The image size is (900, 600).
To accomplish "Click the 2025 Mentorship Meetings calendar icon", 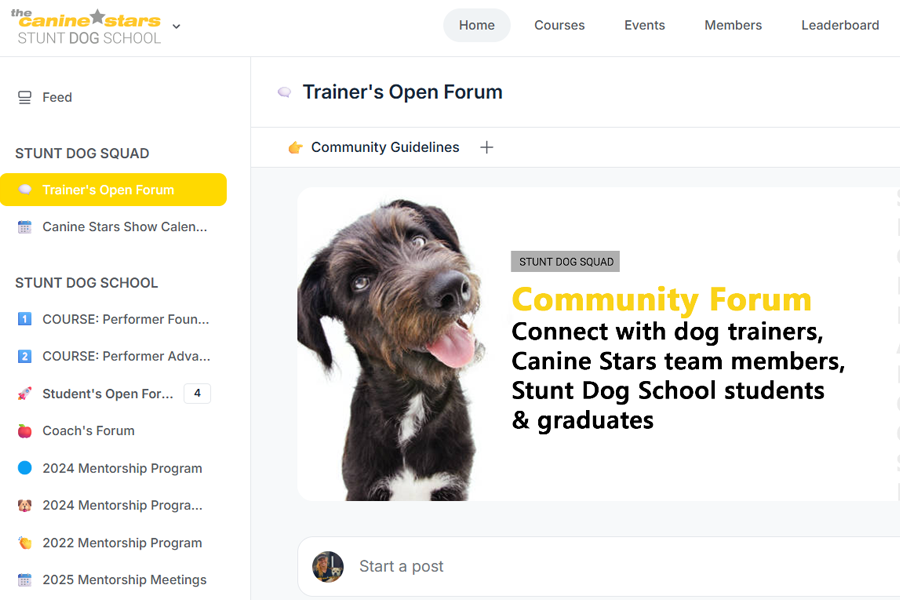I will (x=24, y=579).
